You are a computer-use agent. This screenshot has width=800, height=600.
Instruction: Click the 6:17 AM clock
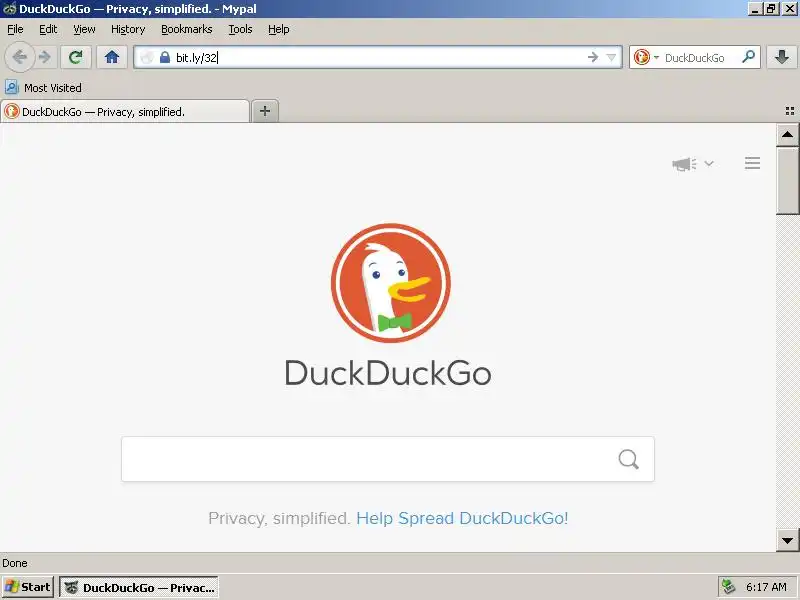pos(766,587)
